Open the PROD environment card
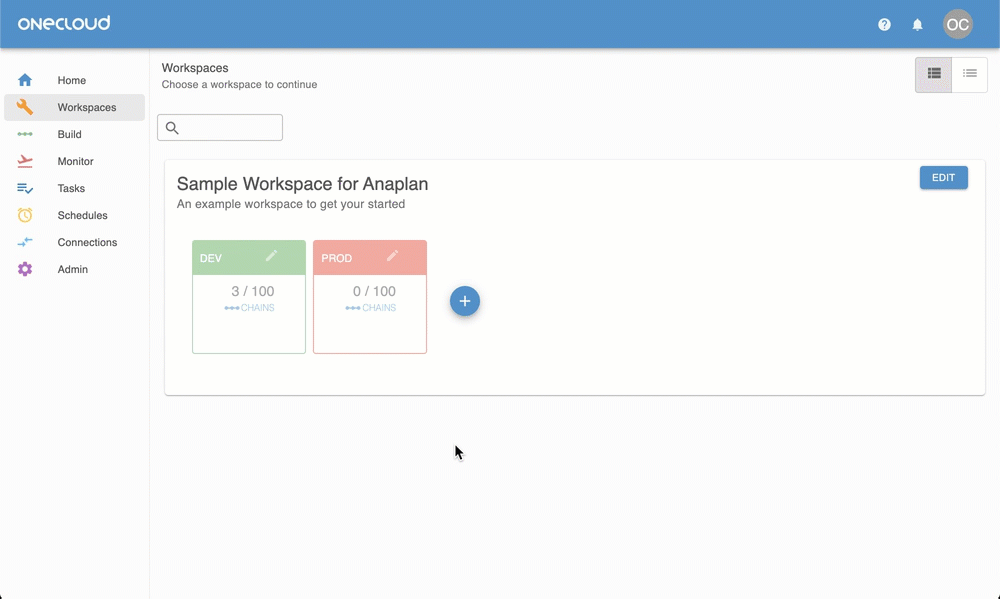The width and height of the screenshot is (1000, 599). coord(370,297)
